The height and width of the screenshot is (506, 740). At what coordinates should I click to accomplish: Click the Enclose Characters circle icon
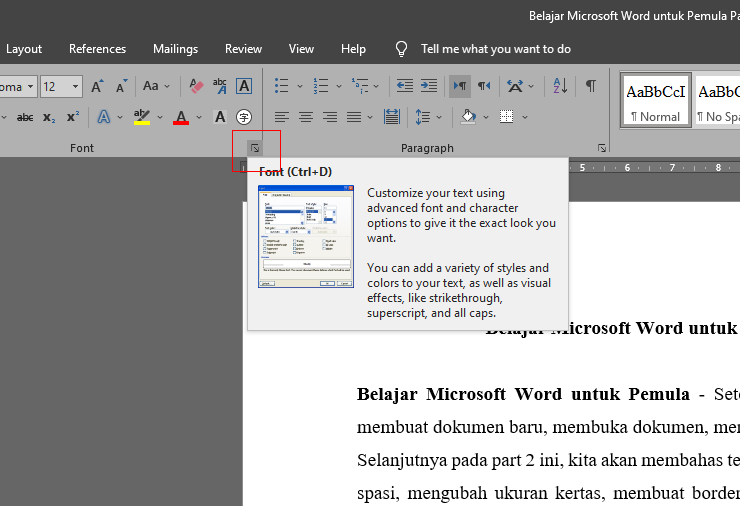pos(243,117)
